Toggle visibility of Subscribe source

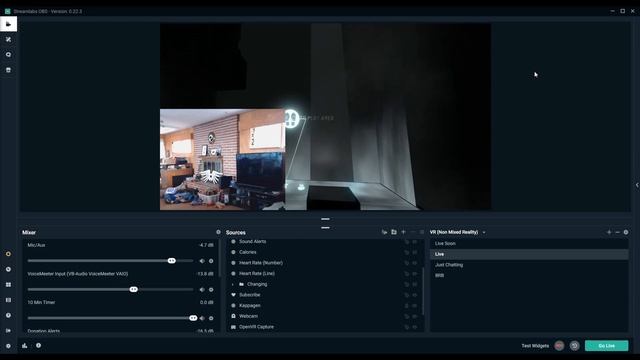tap(415, 295)
